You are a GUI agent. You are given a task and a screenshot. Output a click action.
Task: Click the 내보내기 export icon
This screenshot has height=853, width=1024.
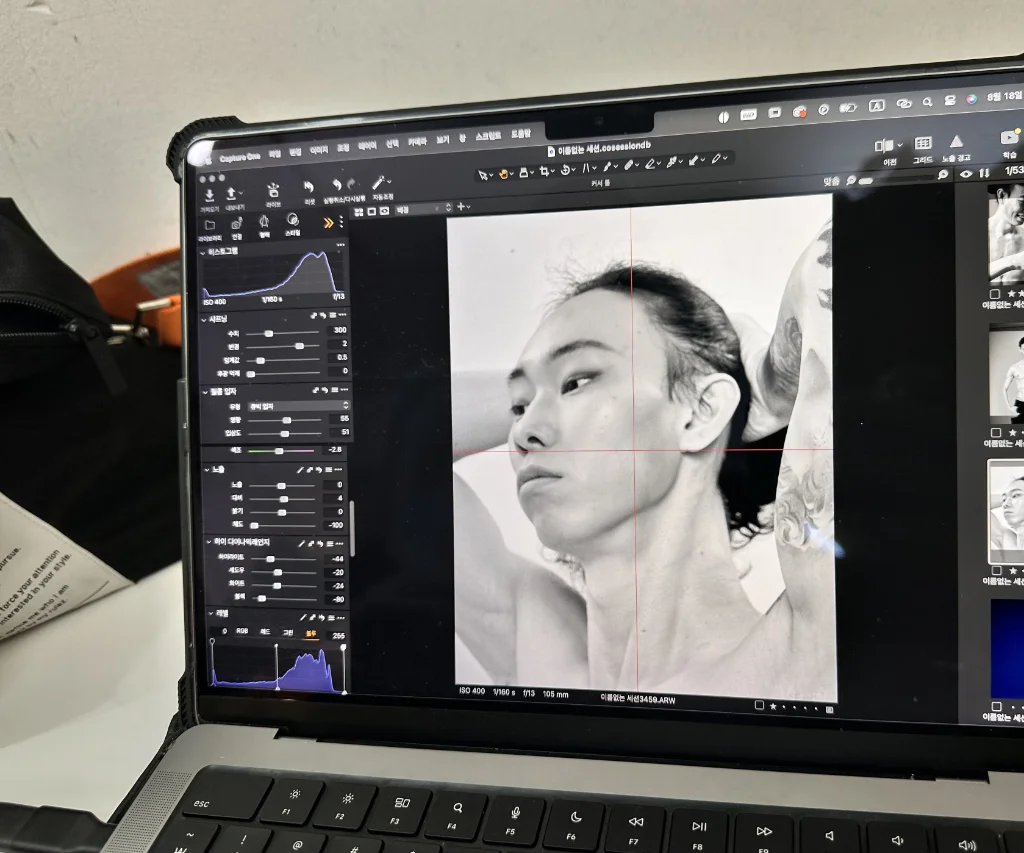(231, 194)
